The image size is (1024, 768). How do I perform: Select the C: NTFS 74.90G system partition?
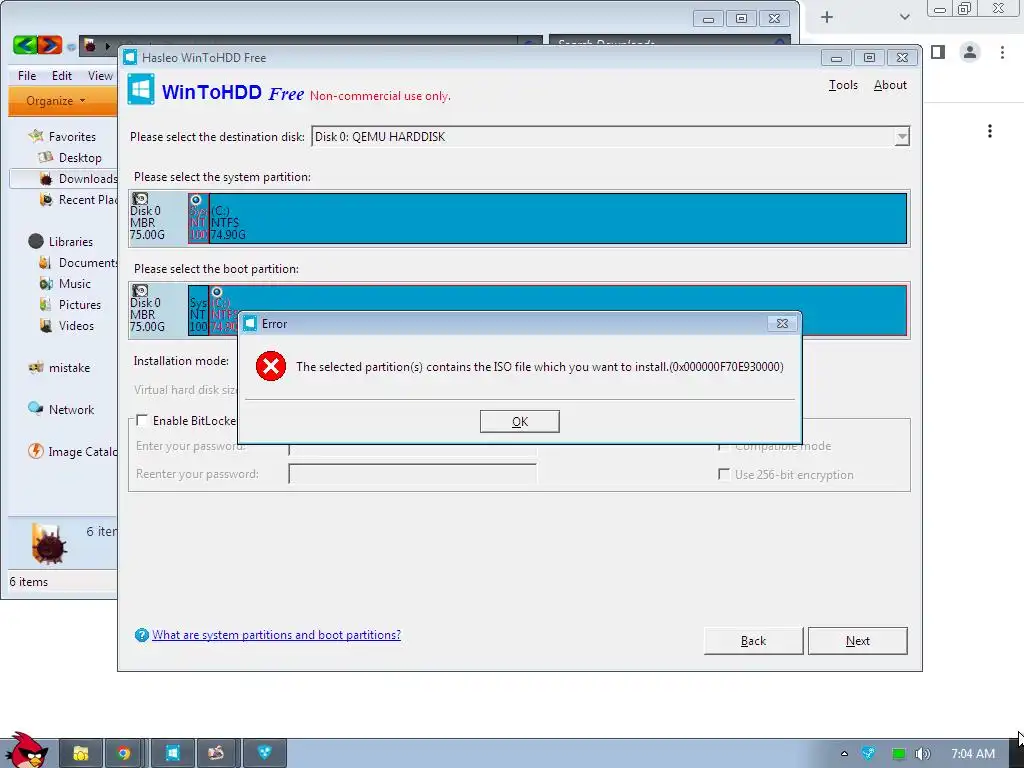558,217
